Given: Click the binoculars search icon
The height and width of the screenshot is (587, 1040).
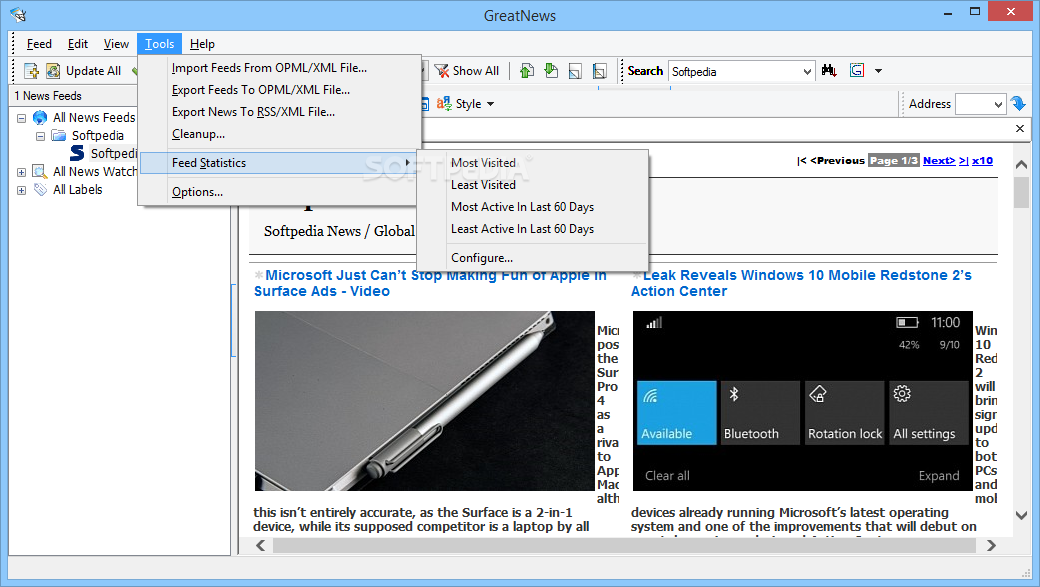Looking at the screenshot, I should click(x=829, y=70).
